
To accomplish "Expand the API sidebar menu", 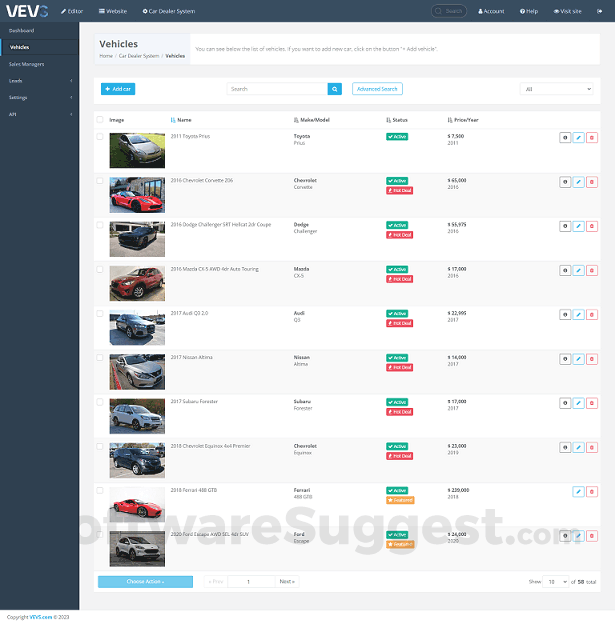I will 39,114.
